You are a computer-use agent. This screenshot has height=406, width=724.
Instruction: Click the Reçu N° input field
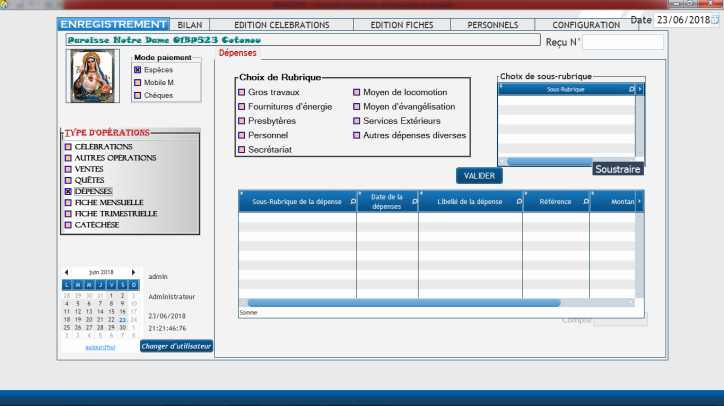(x=622, y=42)
